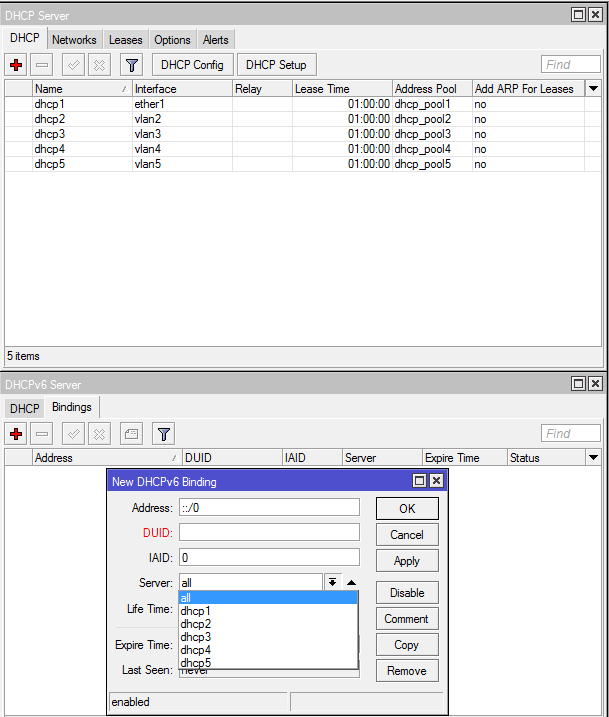This screenshot has width=609, height=717.
Task: Switch to DHCP tab in DHCP Server
Action: pos(25,38)
